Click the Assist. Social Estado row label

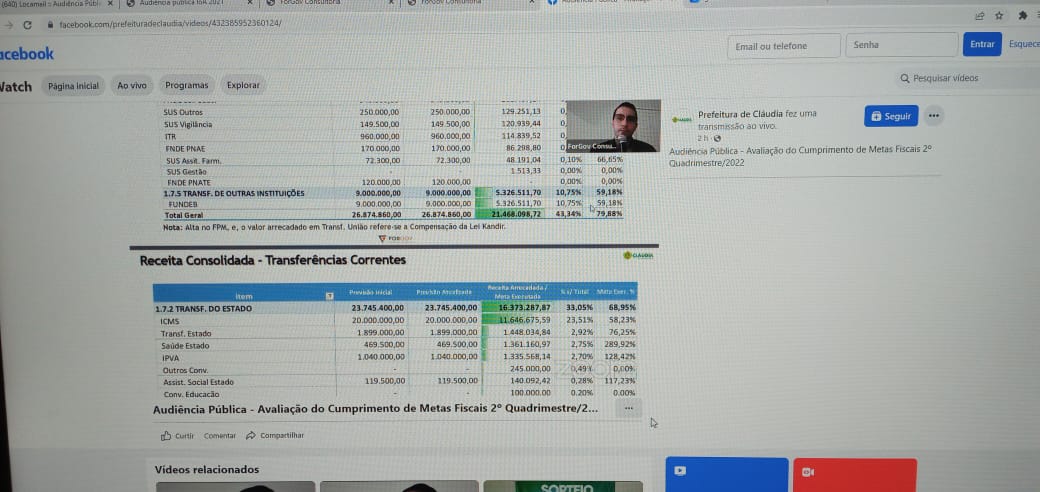click(198, 383)
